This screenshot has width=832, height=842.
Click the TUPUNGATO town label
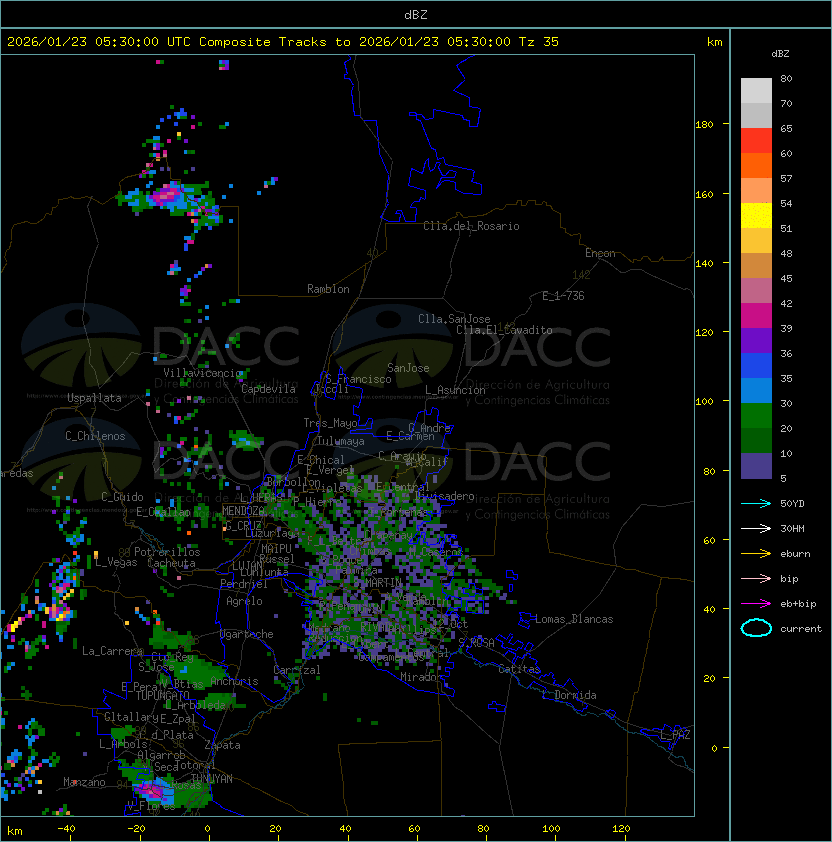(x=163, y=695)
